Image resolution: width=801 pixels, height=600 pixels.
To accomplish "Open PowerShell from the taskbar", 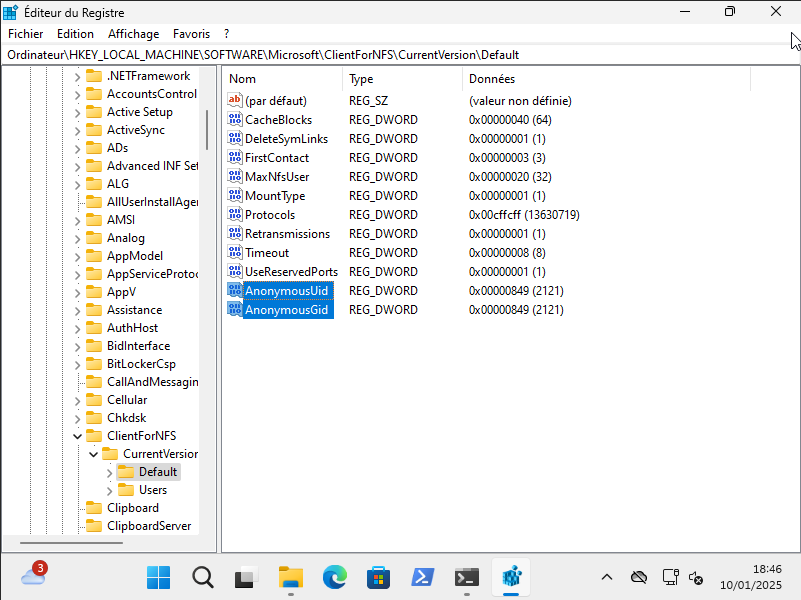I will pyautogui.click(x=422, y=578).
